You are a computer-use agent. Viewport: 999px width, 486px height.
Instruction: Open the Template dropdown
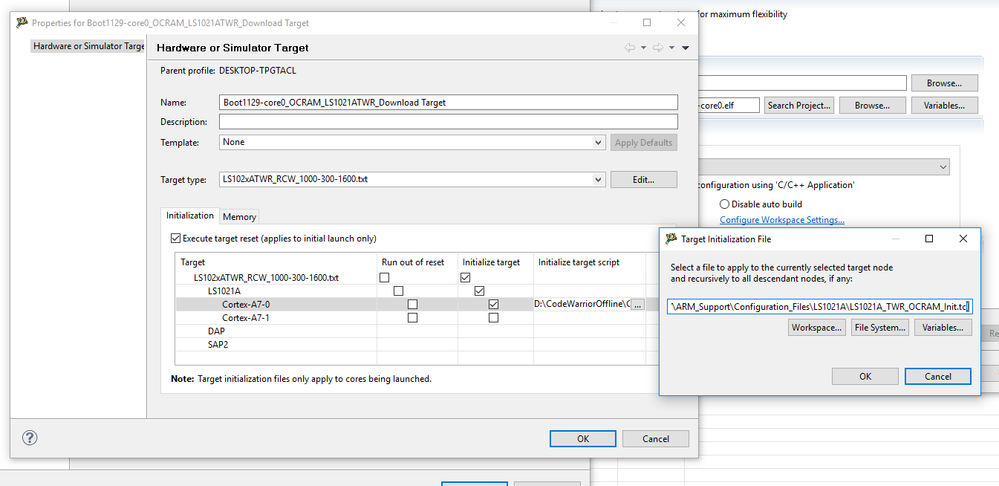(x=598, y=143)
